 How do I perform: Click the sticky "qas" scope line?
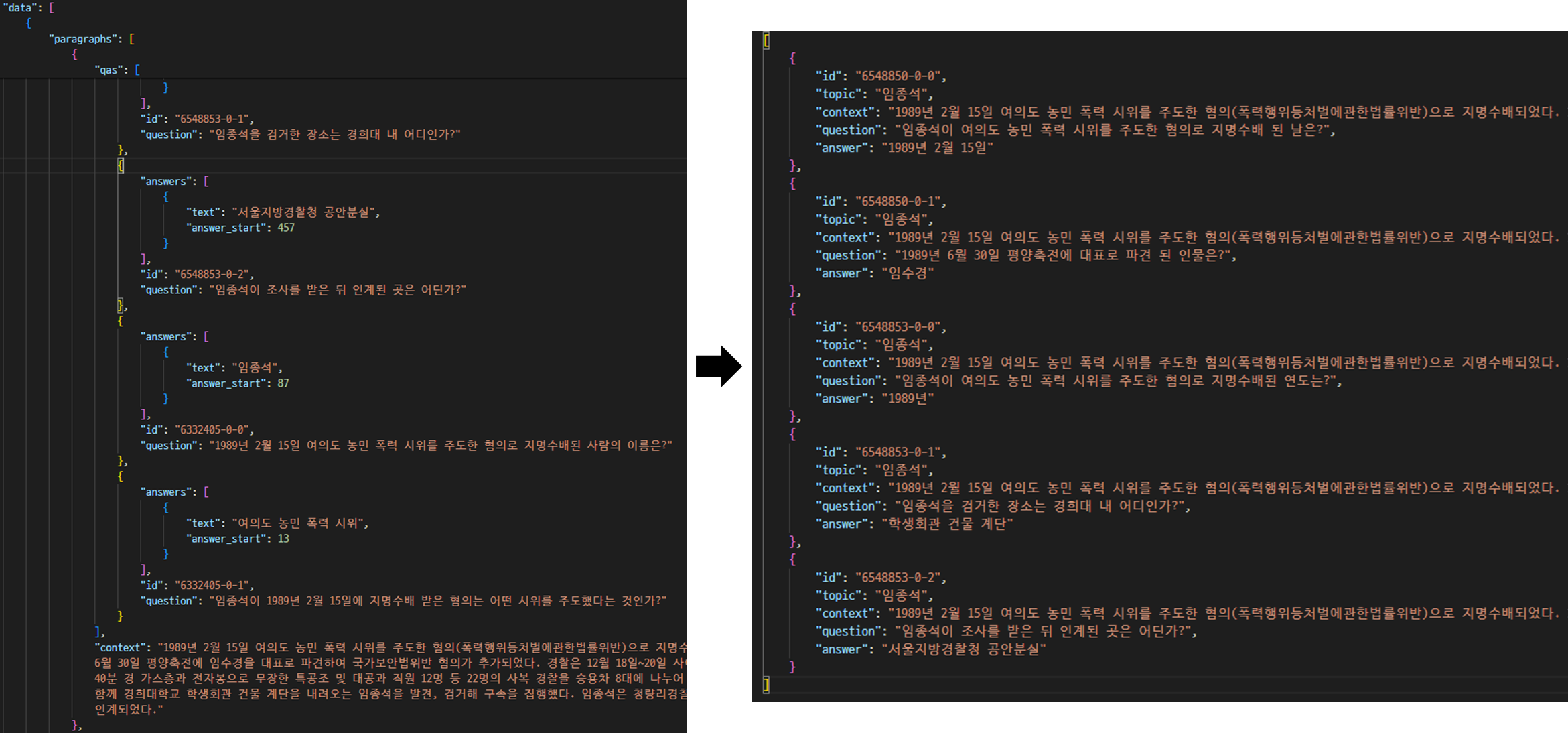109,70
